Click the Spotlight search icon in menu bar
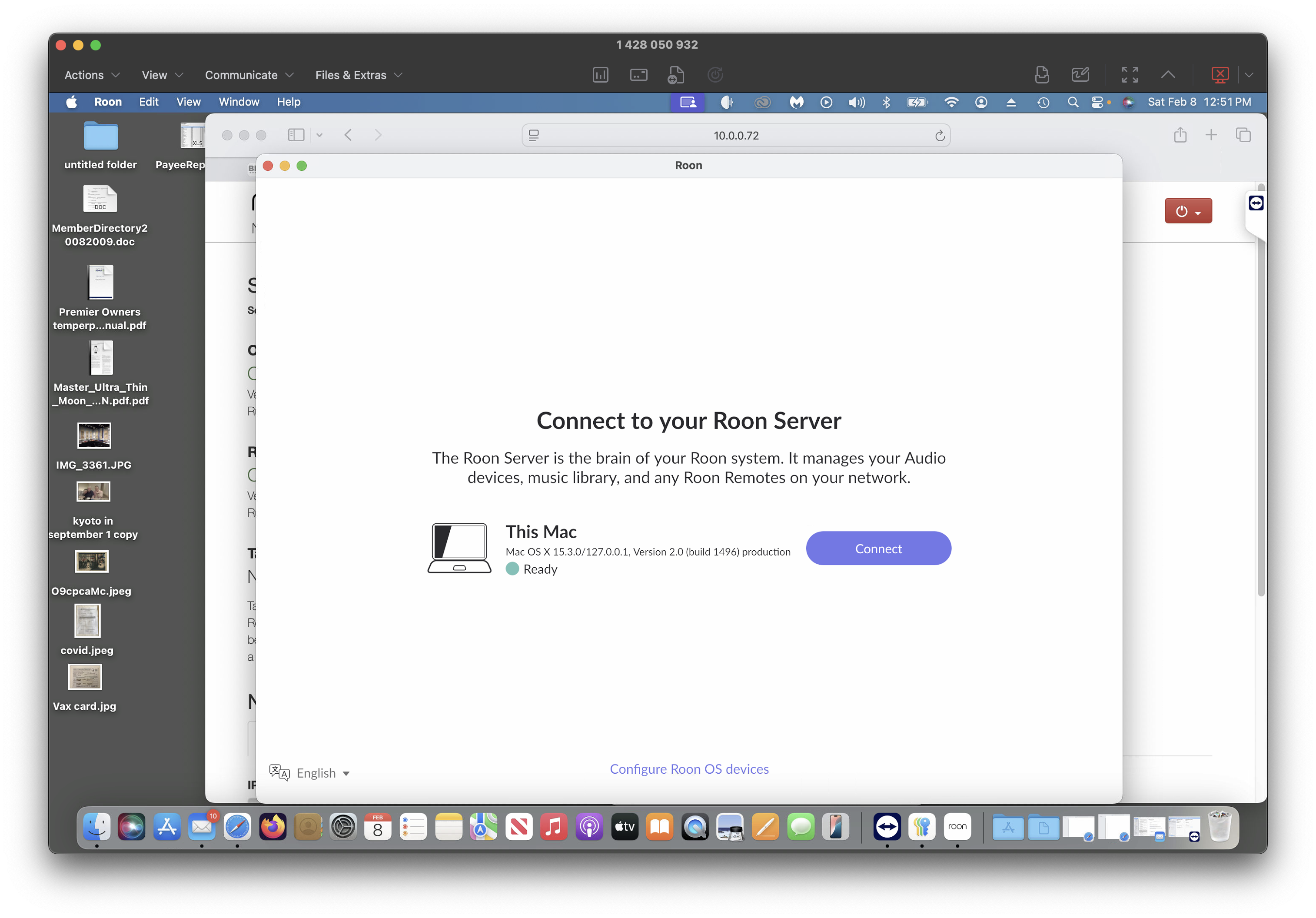Viewport: 1316px width, 918px height. click(1073, 102)
